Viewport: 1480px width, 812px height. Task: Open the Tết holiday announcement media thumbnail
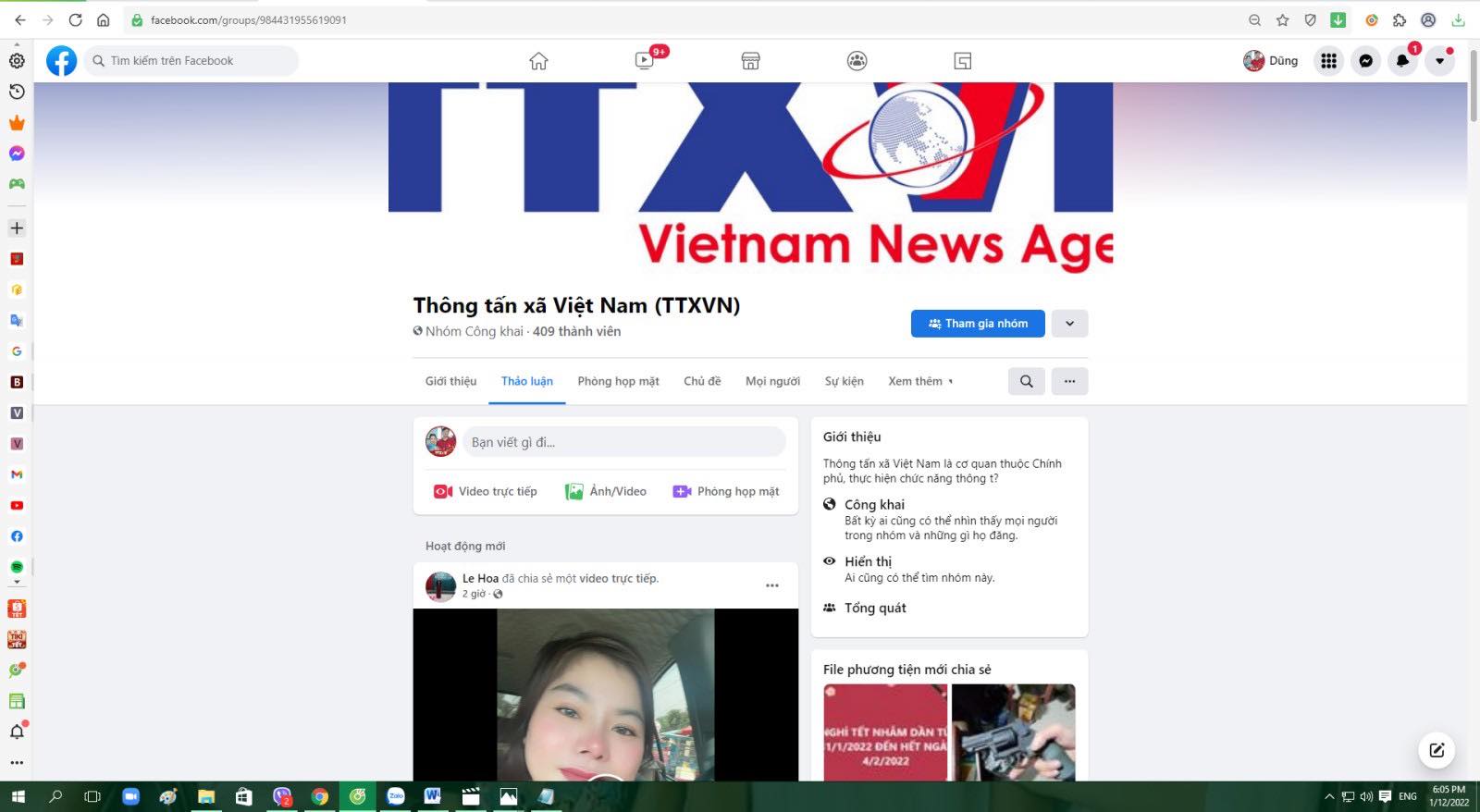coord(885,732)
